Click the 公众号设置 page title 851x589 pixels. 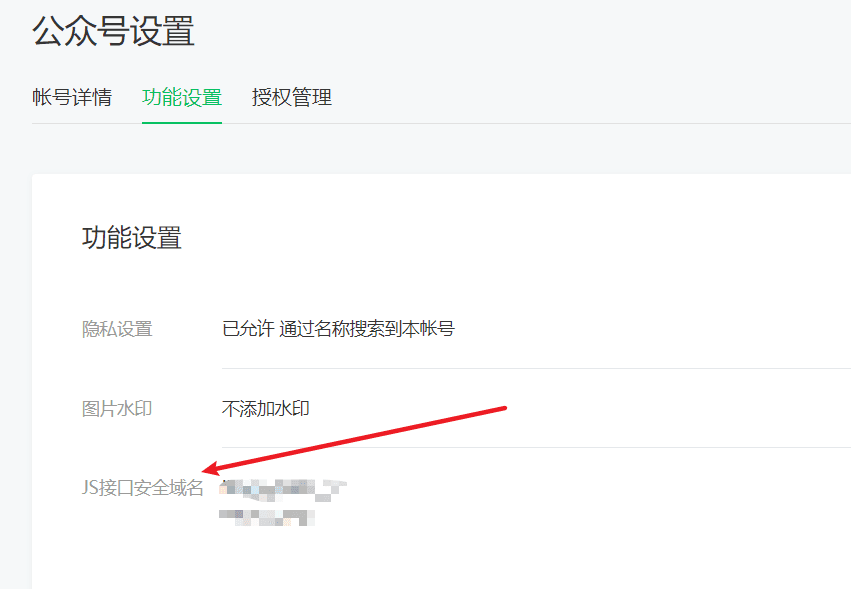[113, 31]
